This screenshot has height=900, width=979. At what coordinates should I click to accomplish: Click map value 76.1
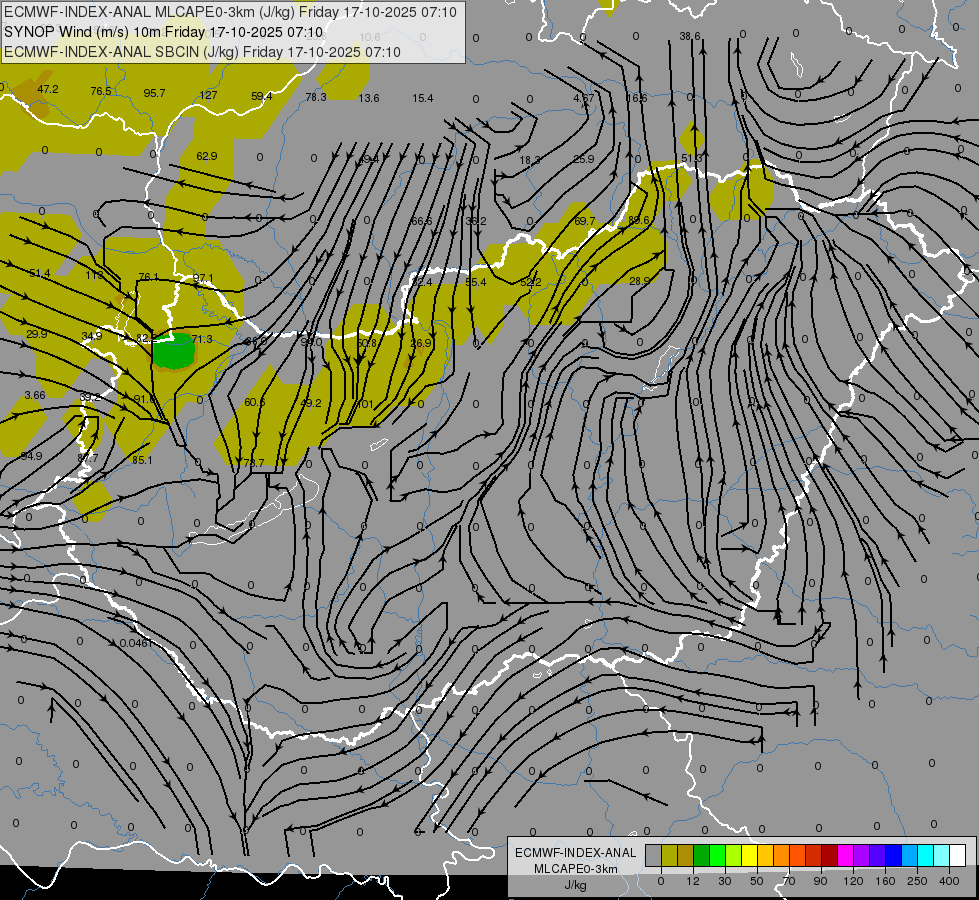[149, 277]
